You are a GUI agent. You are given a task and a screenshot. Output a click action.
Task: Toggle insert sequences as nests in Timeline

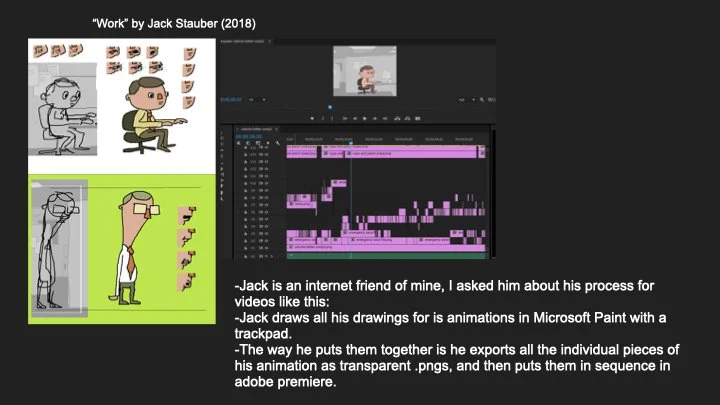tap(239, 143)
